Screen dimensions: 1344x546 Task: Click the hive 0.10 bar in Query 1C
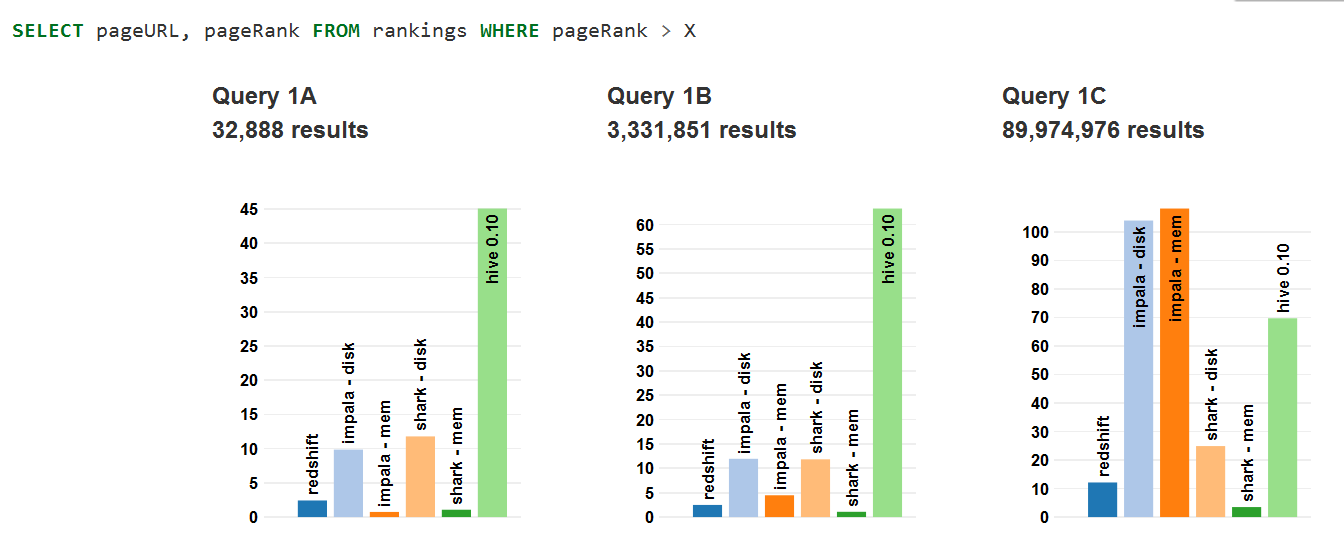(1282, 417)
